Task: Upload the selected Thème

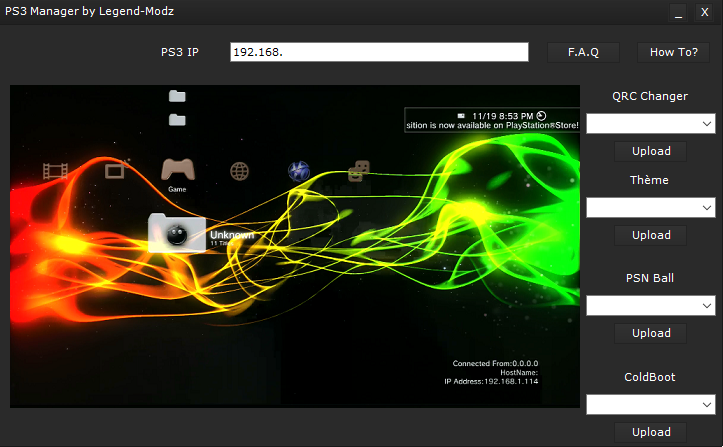Action: tap(651, 235)
